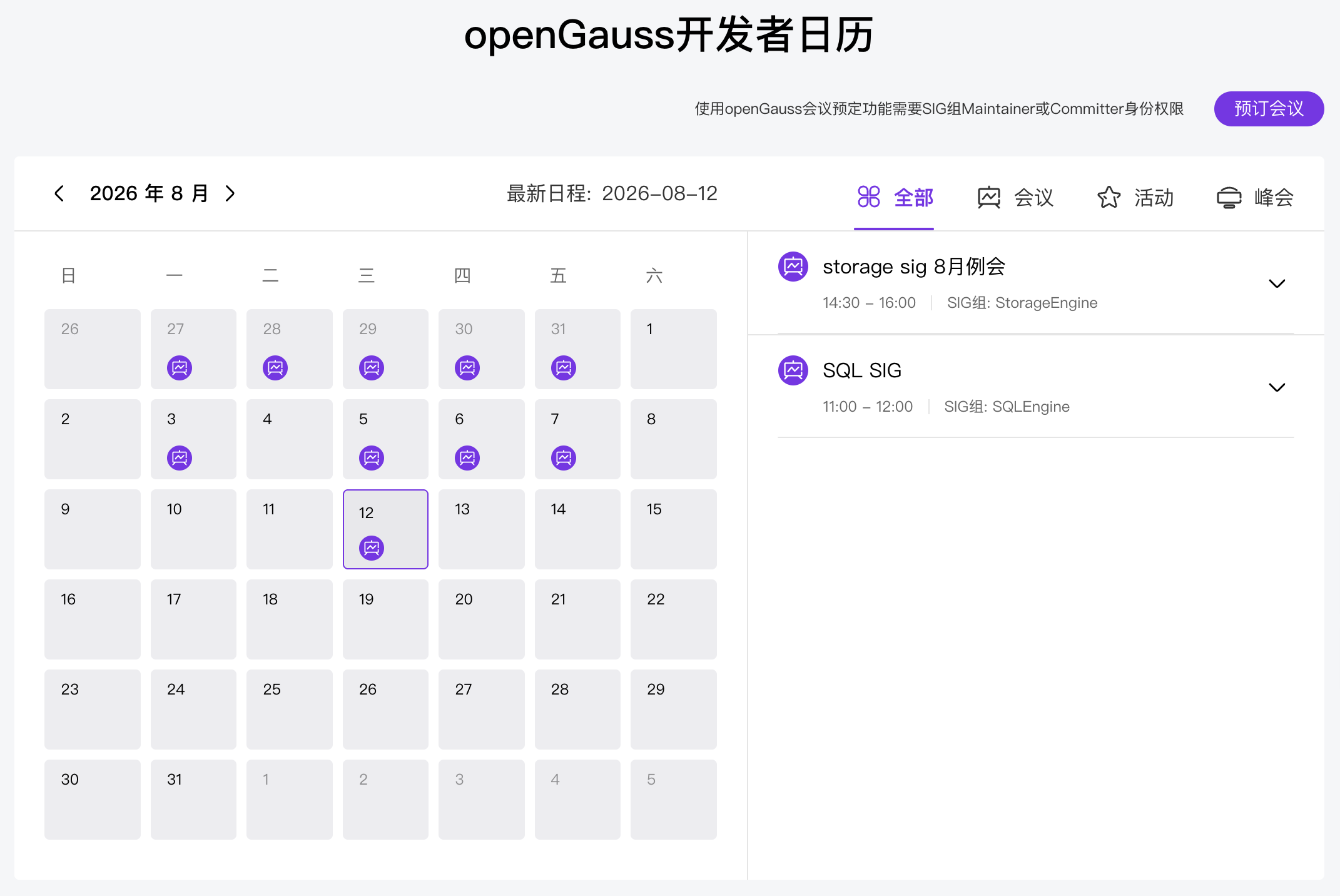This screenshot has height=896, width=1340.
Task: Click the 11:00 – 12:00 time text
Action: coord(868,407)
